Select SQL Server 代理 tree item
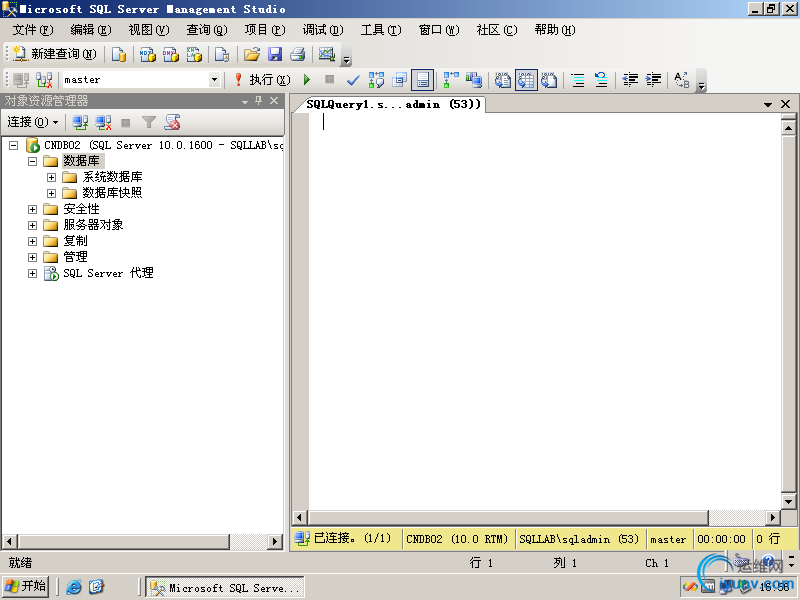The image size is (800, 600). coord(108,273)
